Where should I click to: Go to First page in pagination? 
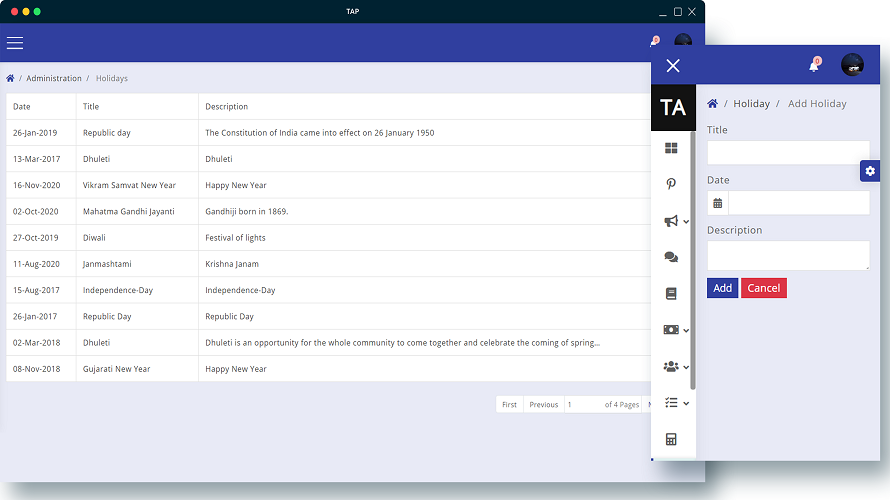pyautogui.click(x=509, y=405)
